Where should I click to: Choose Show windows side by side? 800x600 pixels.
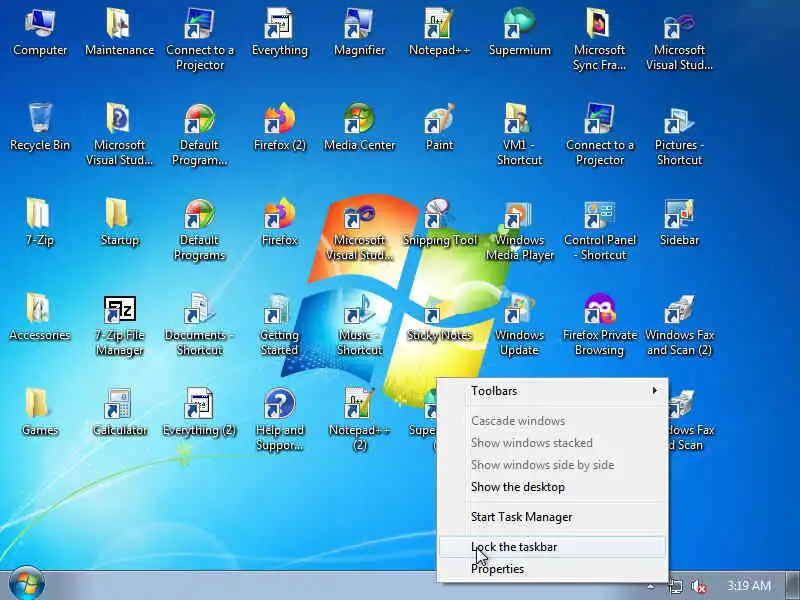[553, 465]
